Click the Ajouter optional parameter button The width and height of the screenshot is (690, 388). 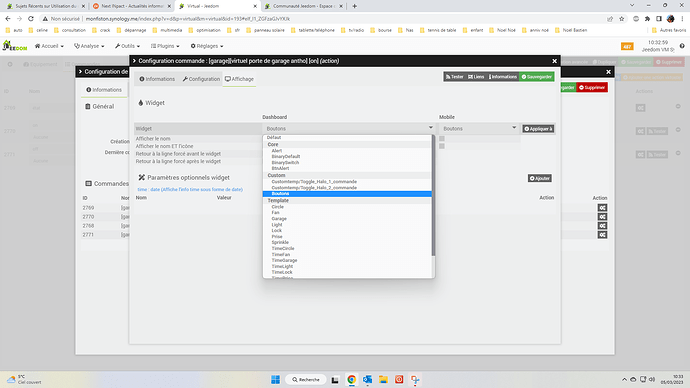[540, 178]
